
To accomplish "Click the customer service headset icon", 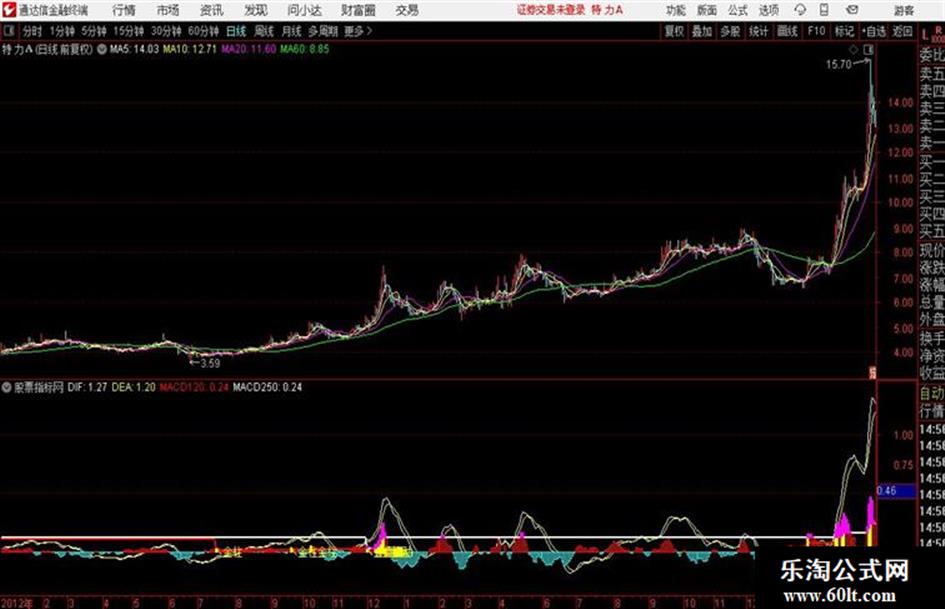I will pos(800,10).
